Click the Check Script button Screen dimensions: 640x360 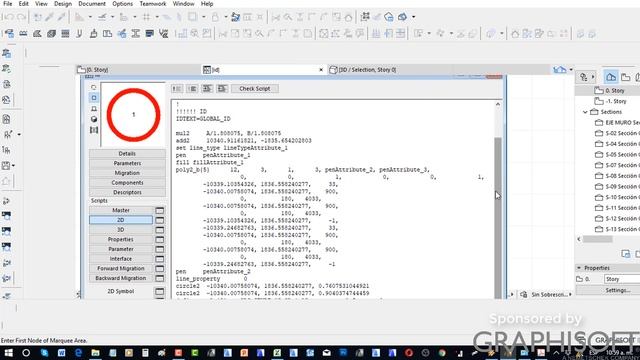pos(255,89)
